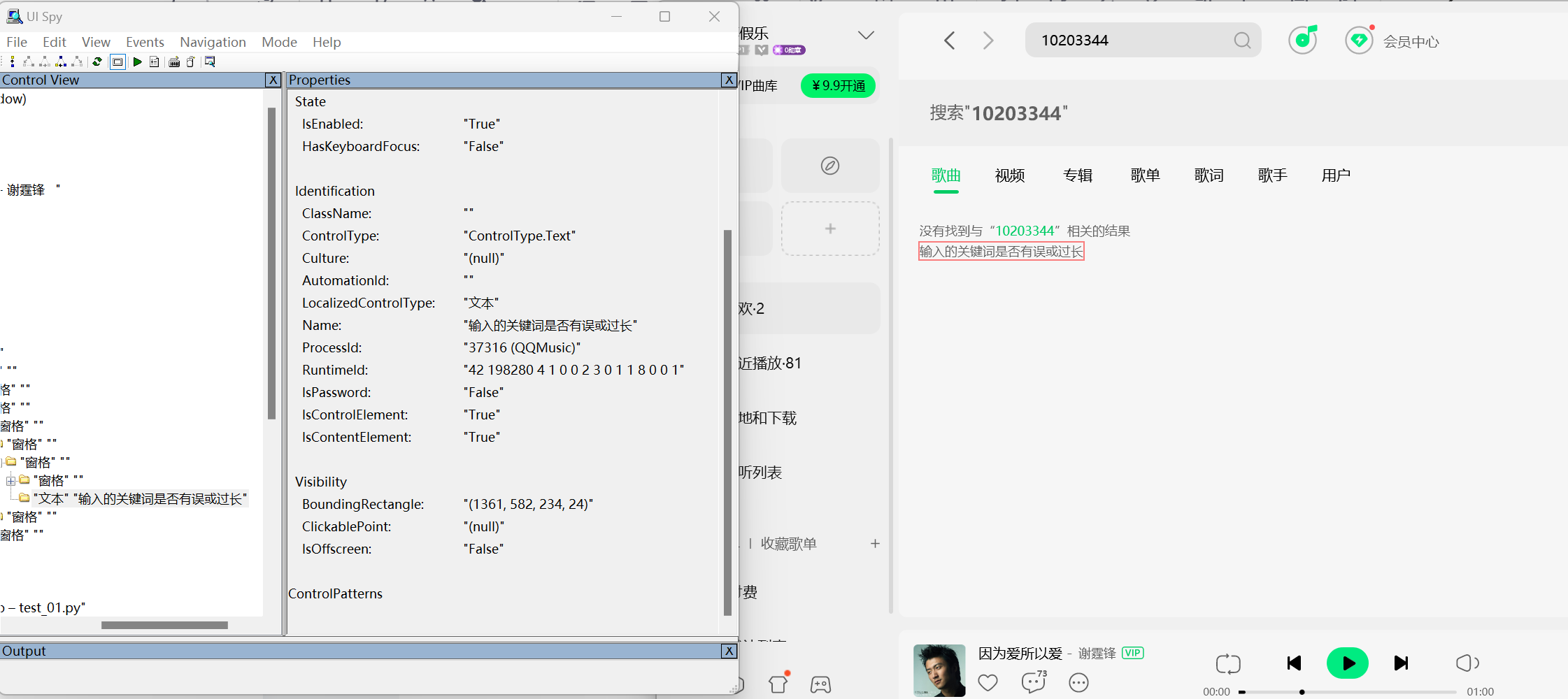Click the album cover thumbnail in player bar
This screenshot has width=1568, height=699.
[x=939, y=670]
